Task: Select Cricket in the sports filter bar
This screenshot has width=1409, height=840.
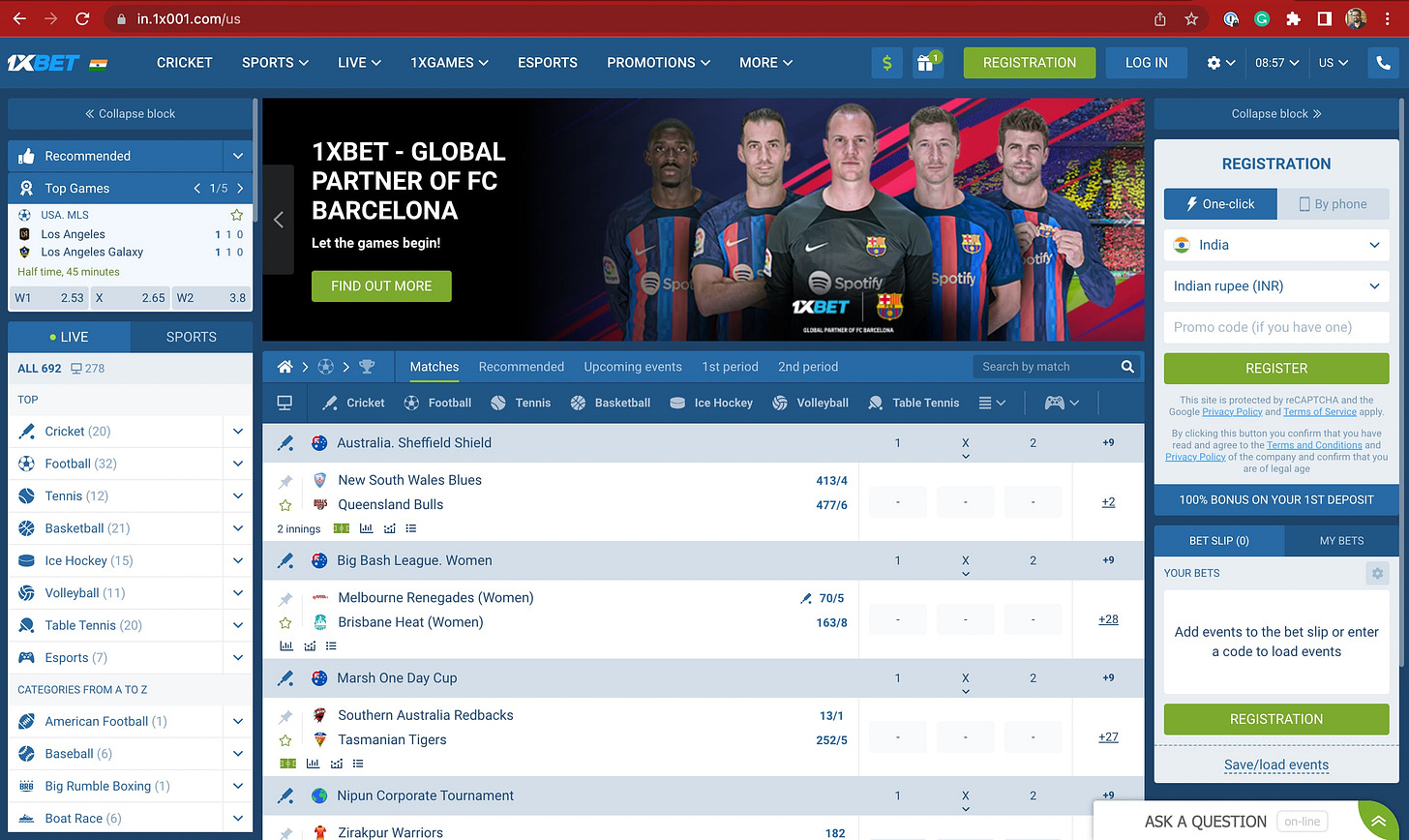Action: coord(353,403)
